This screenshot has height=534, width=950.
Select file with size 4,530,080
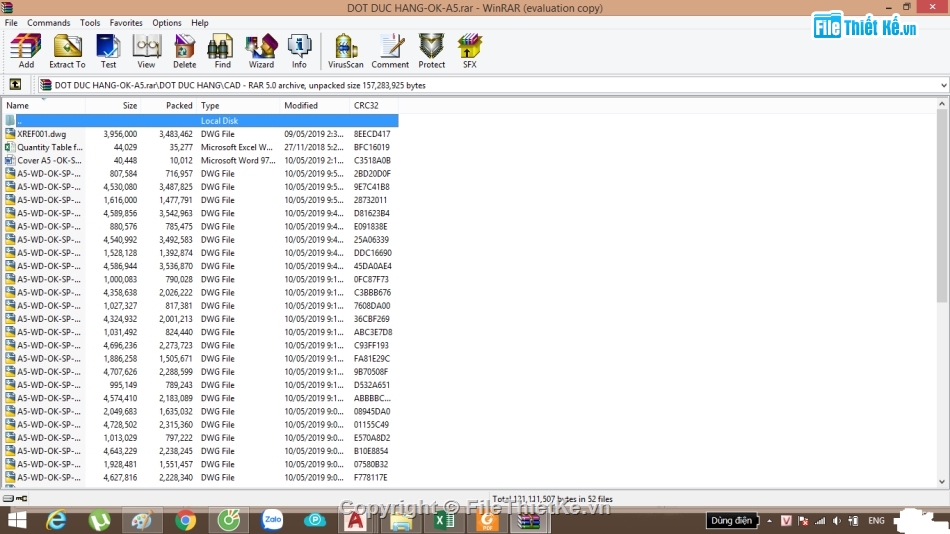click(201, 187)
